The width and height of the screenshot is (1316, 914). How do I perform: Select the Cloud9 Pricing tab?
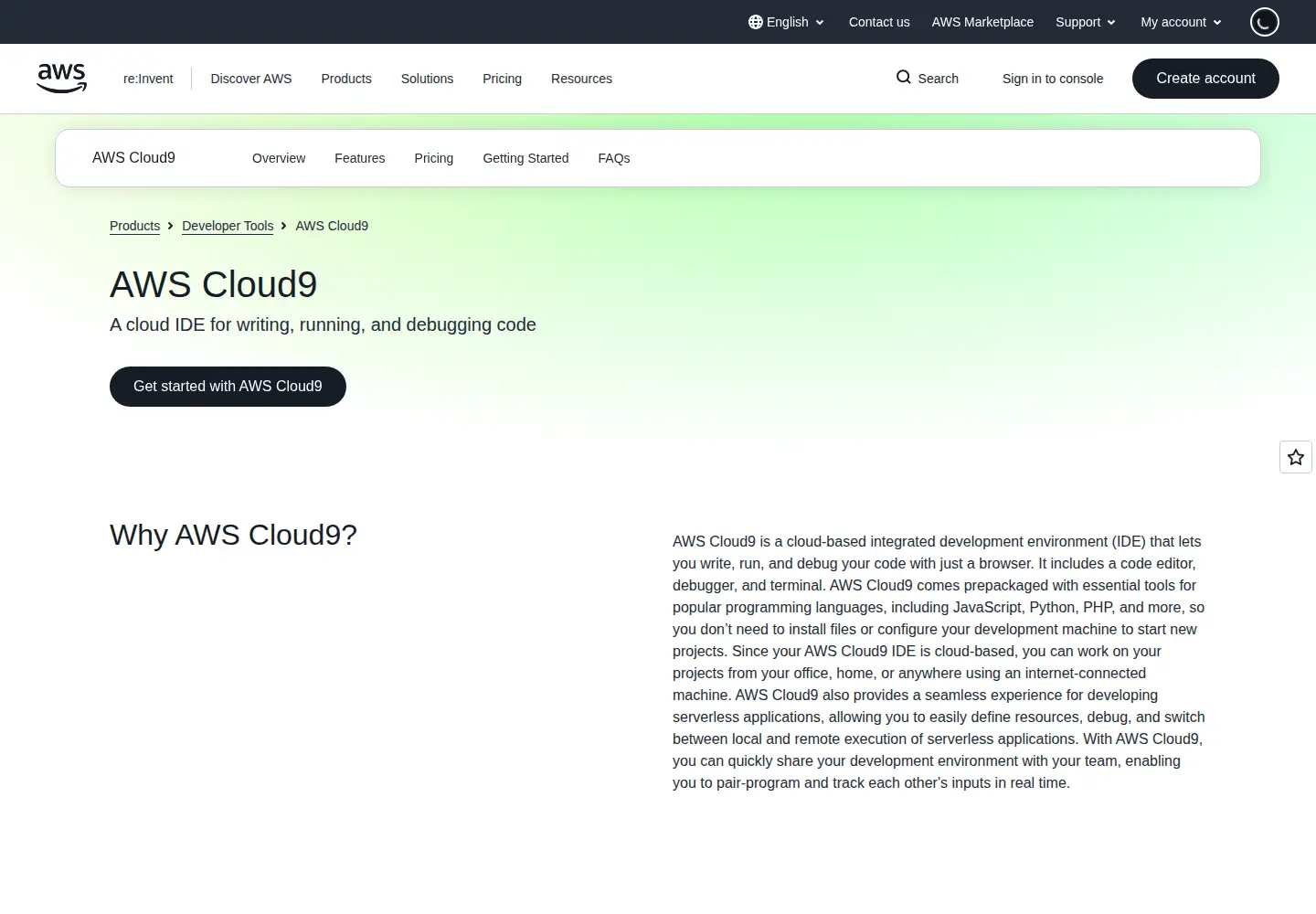[x=433, y=158]
